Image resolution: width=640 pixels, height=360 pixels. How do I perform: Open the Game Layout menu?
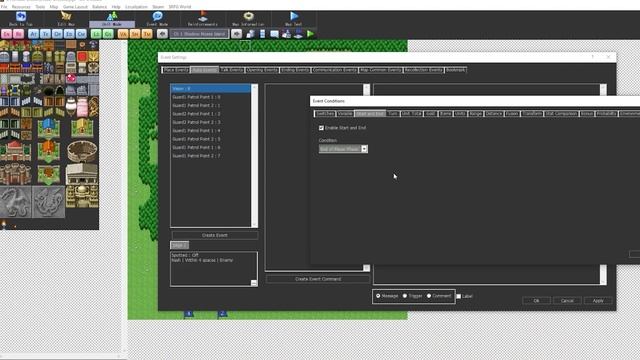(x=75, y=7)
